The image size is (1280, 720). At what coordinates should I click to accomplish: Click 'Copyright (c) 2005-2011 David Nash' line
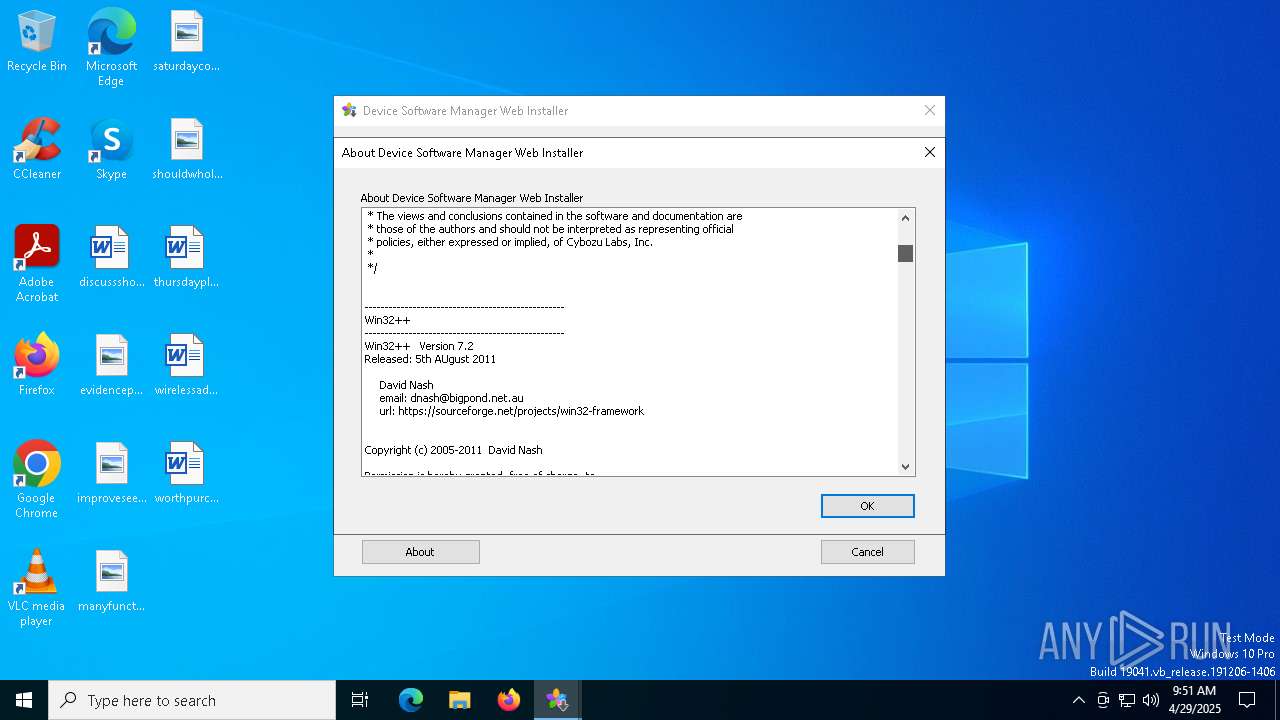pos(454,450)
